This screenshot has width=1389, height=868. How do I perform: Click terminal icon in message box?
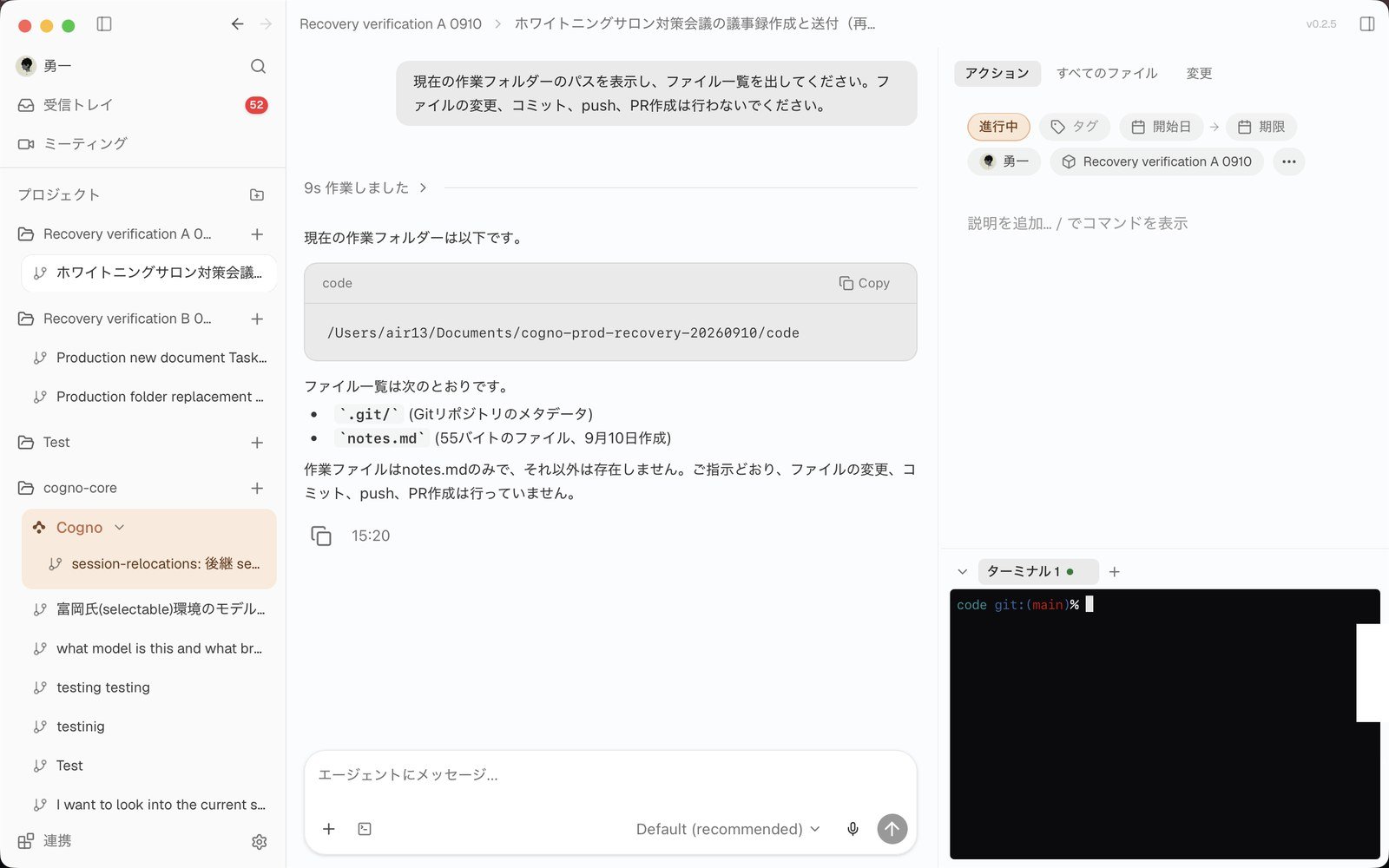(x=365, y=829)
